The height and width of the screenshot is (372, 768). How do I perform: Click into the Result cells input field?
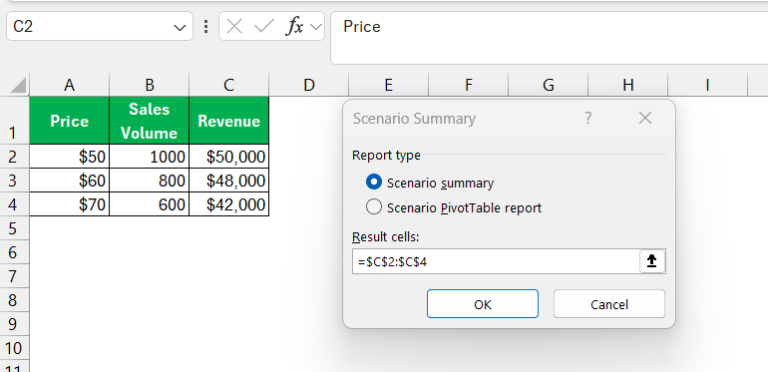[x=496, y=261]
